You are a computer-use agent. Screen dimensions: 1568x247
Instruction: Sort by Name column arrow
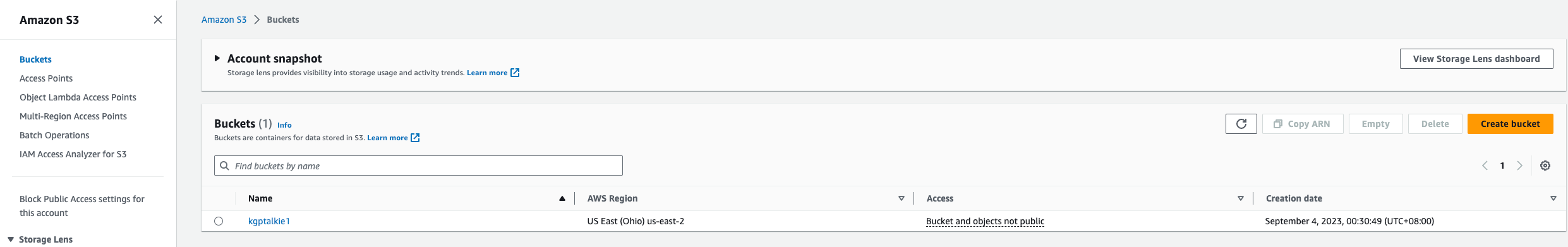[562, 198]
